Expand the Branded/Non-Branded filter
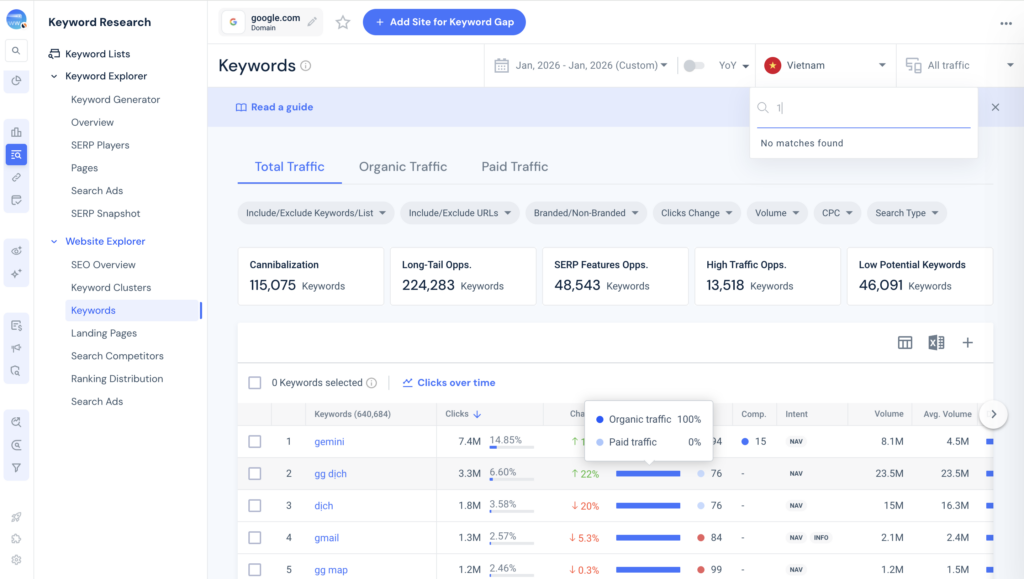This screenshot has height=579, width=1024. [586, 213]
